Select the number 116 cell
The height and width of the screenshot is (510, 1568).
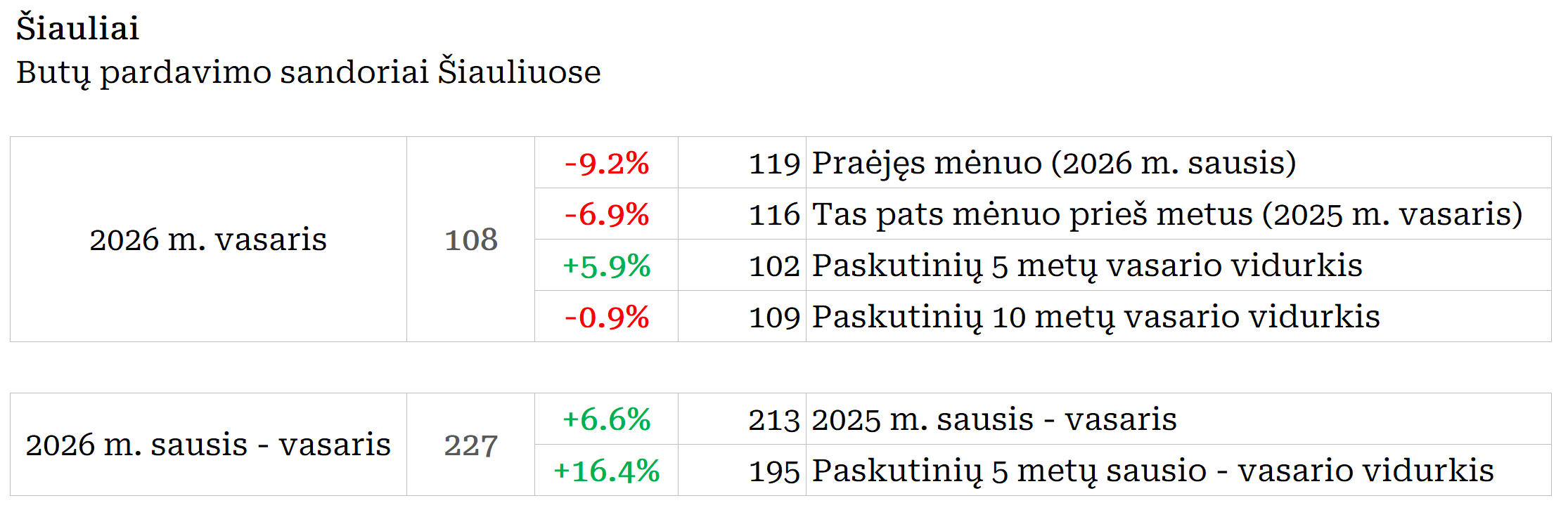coord(774,215)
